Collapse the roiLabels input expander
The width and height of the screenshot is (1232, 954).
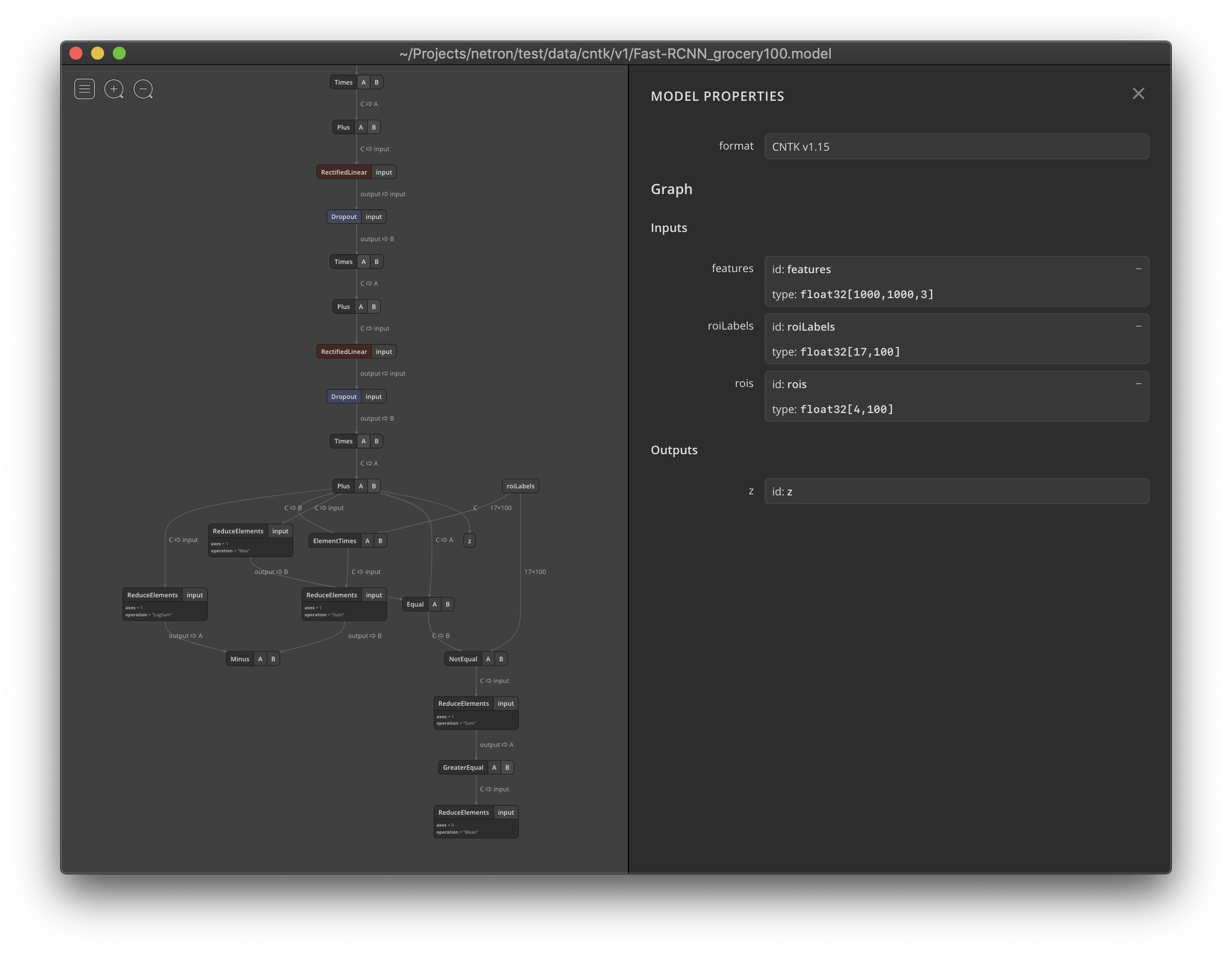pyautogui.click(x=1138, y=326)
